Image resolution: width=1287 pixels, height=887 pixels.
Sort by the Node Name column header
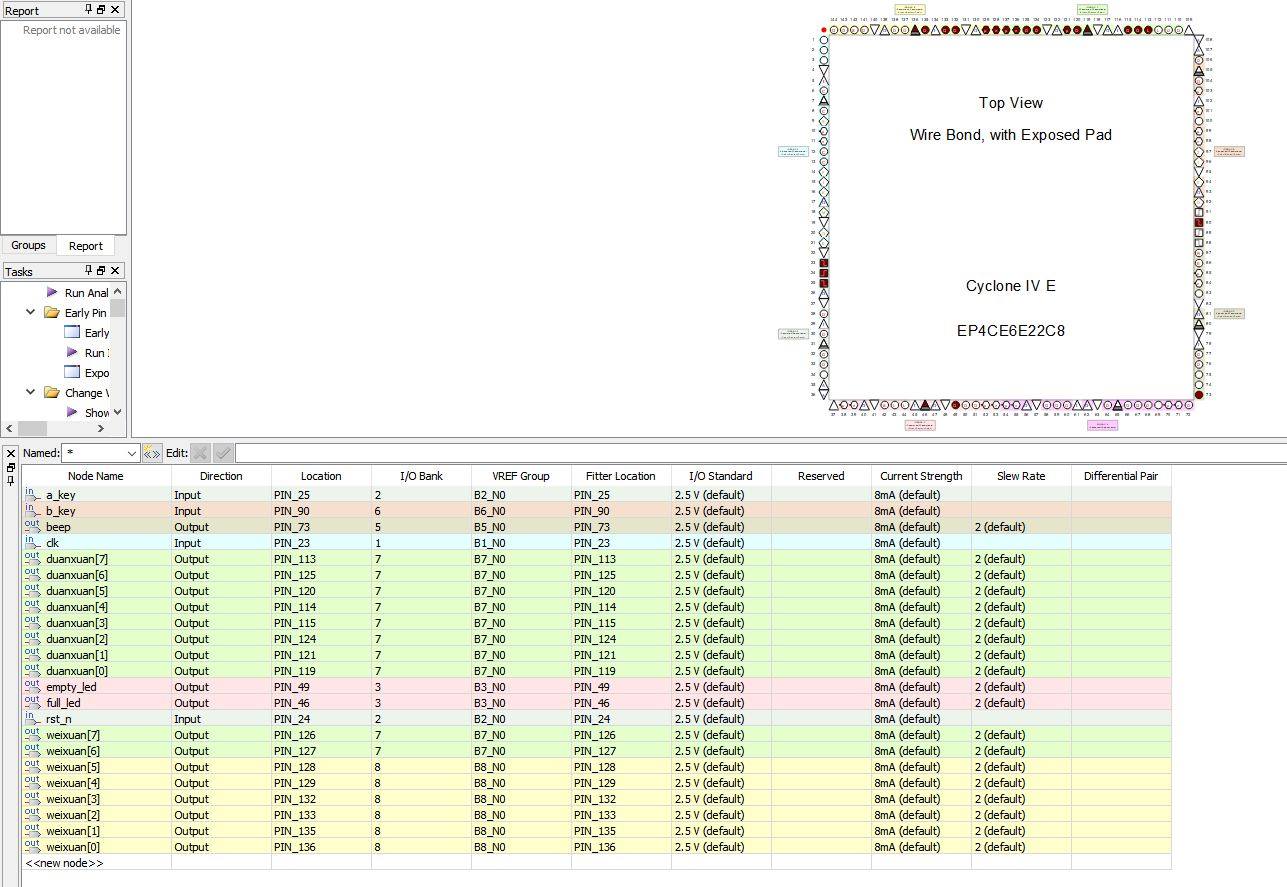(96, 476)
